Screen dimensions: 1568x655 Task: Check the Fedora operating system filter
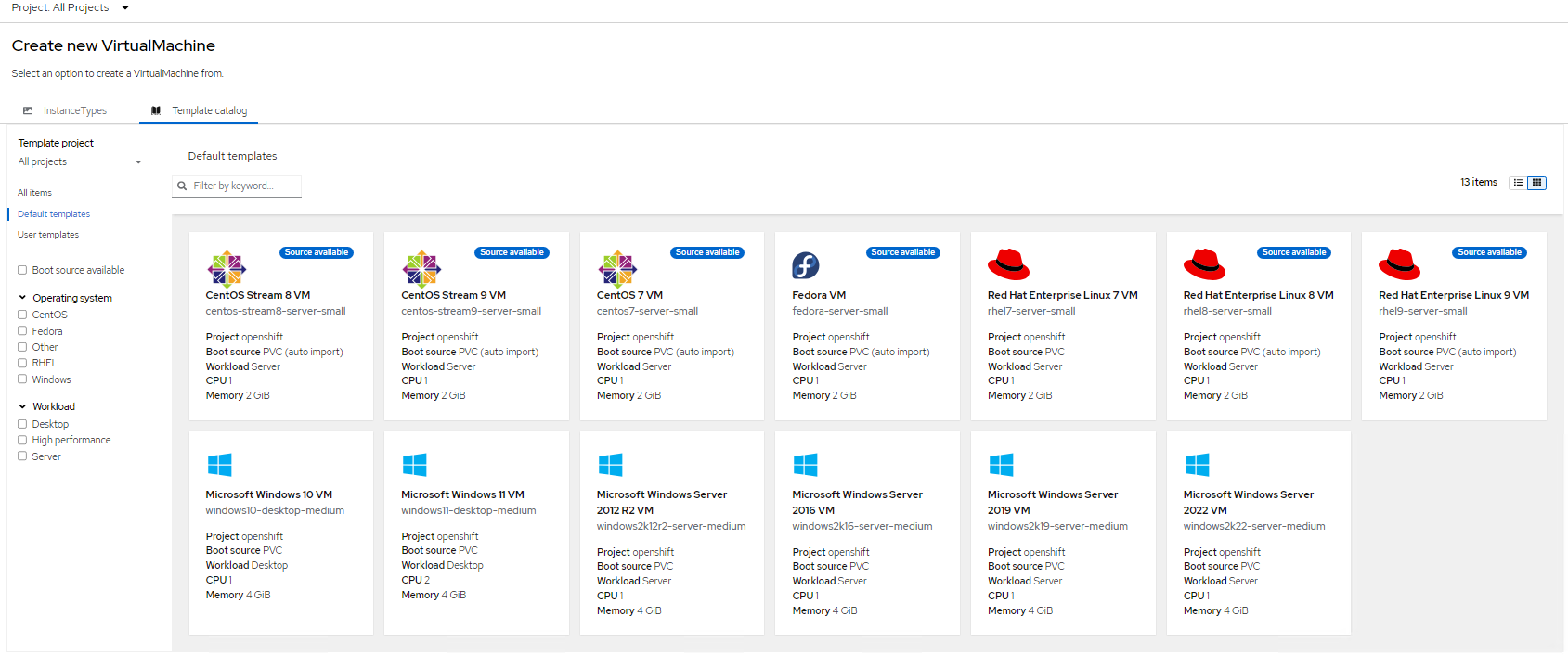click(x=22, y=331)
